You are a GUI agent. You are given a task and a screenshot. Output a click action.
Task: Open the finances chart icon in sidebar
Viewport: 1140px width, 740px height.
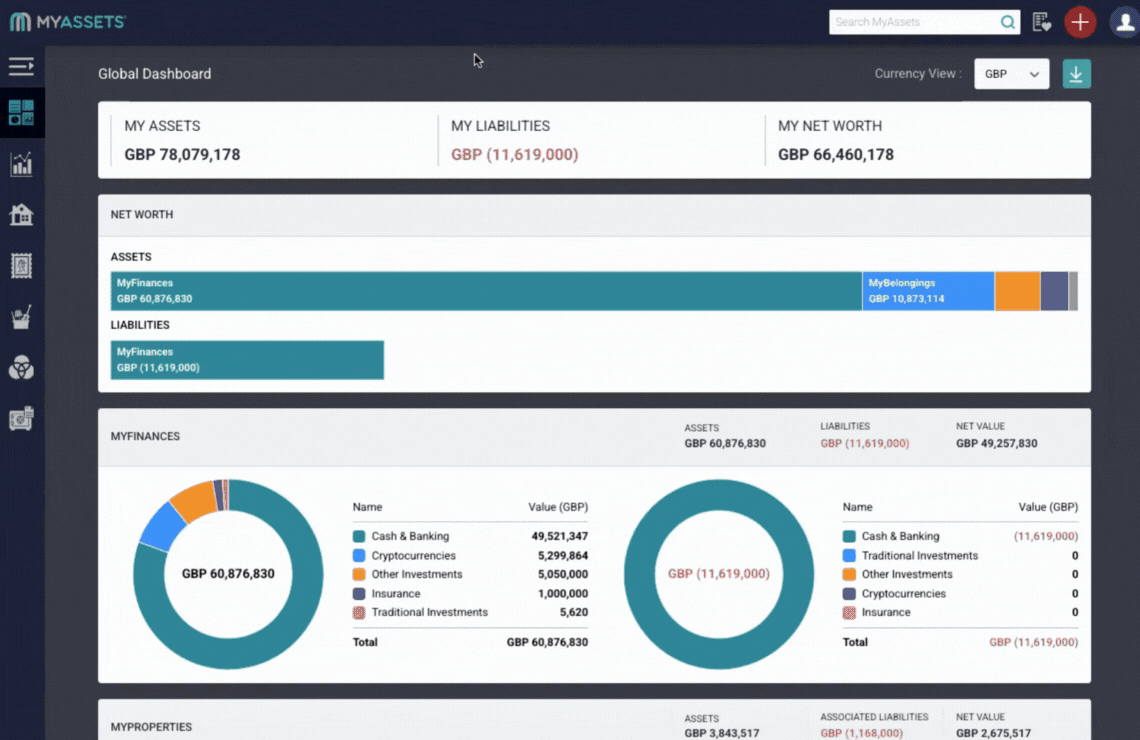click(x=21, y=164)
